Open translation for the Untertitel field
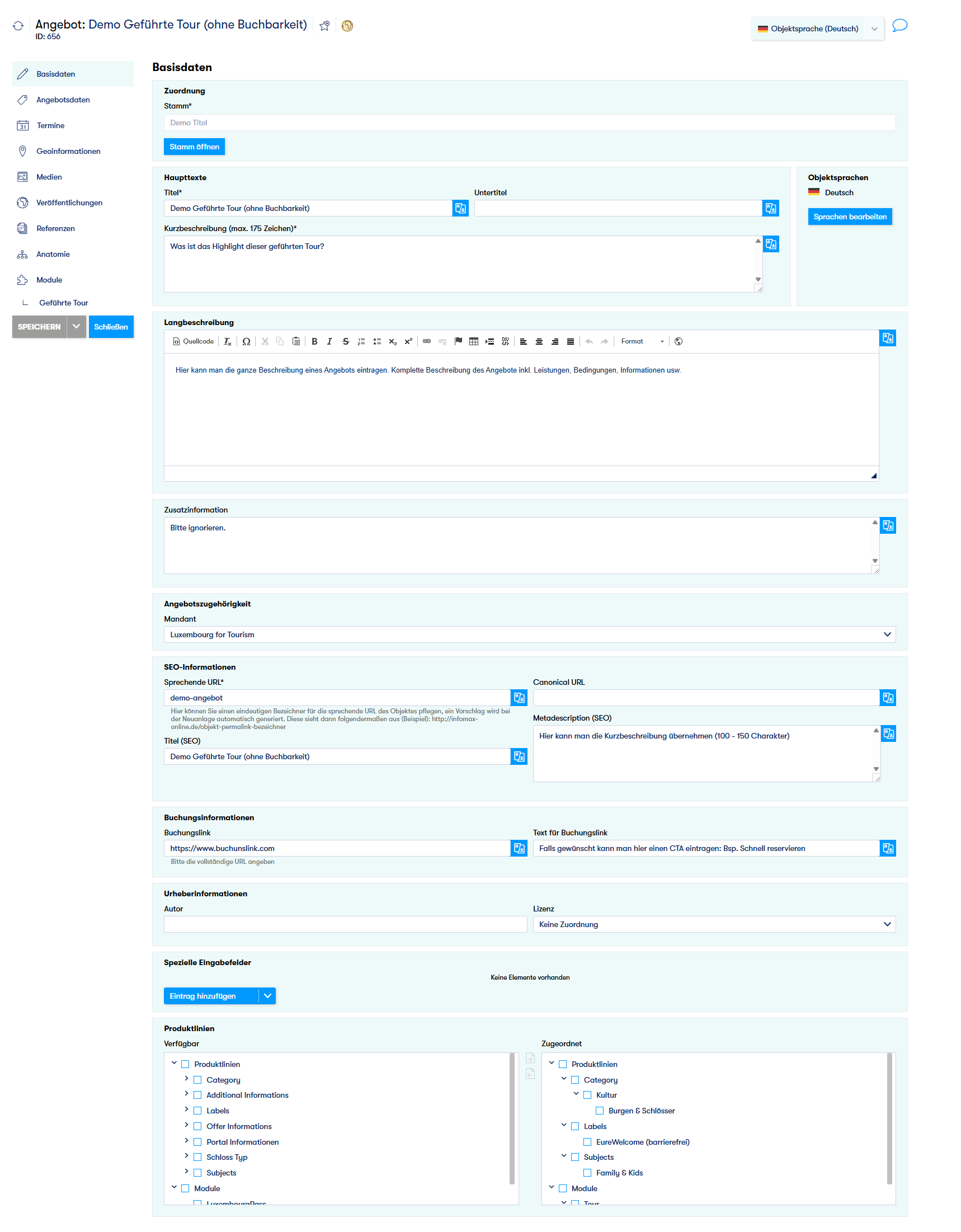The height and width of the screenshot is (1232, 961). pyautogui.click(x=771, y=208)
